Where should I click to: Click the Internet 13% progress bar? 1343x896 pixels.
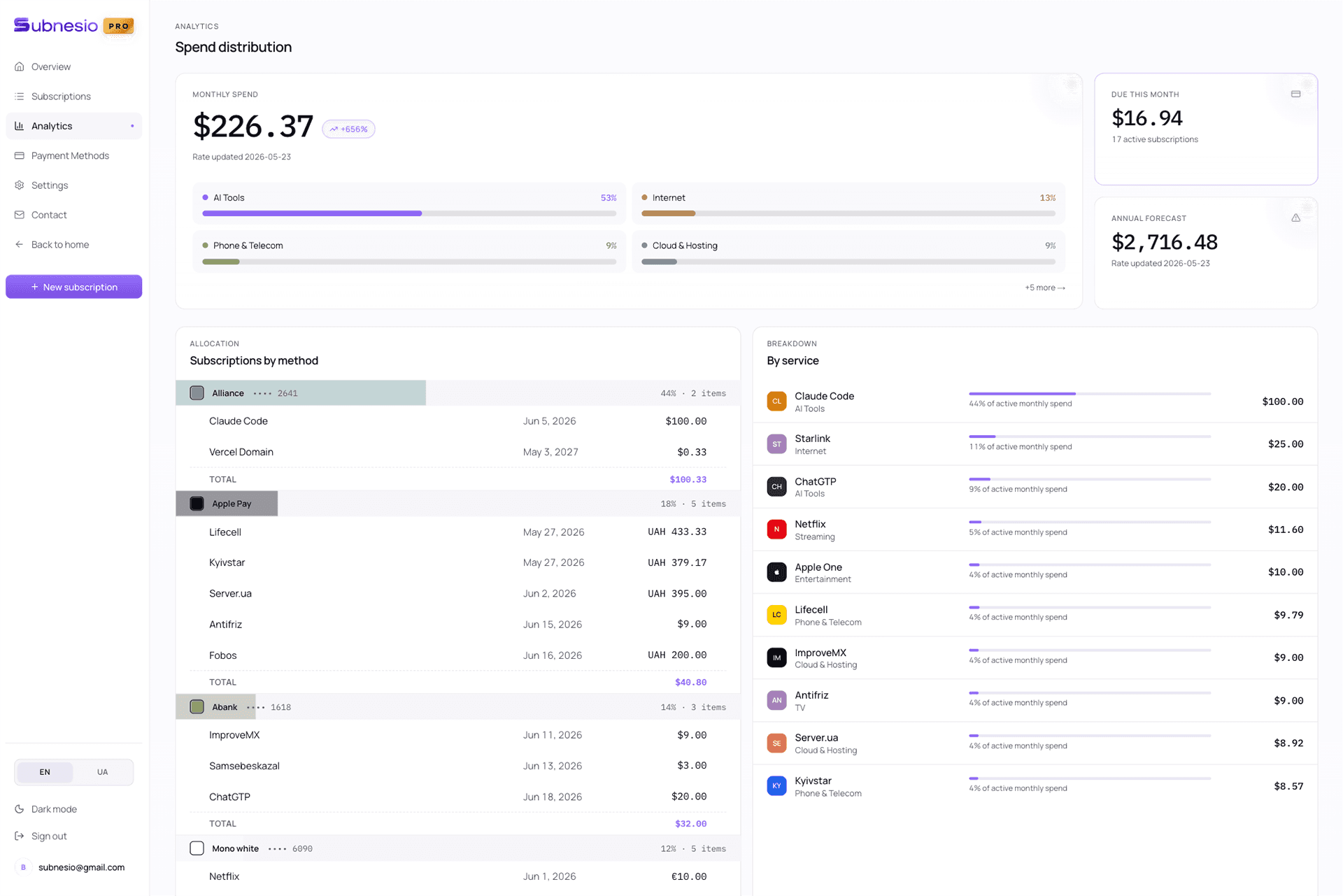[848, 213]
